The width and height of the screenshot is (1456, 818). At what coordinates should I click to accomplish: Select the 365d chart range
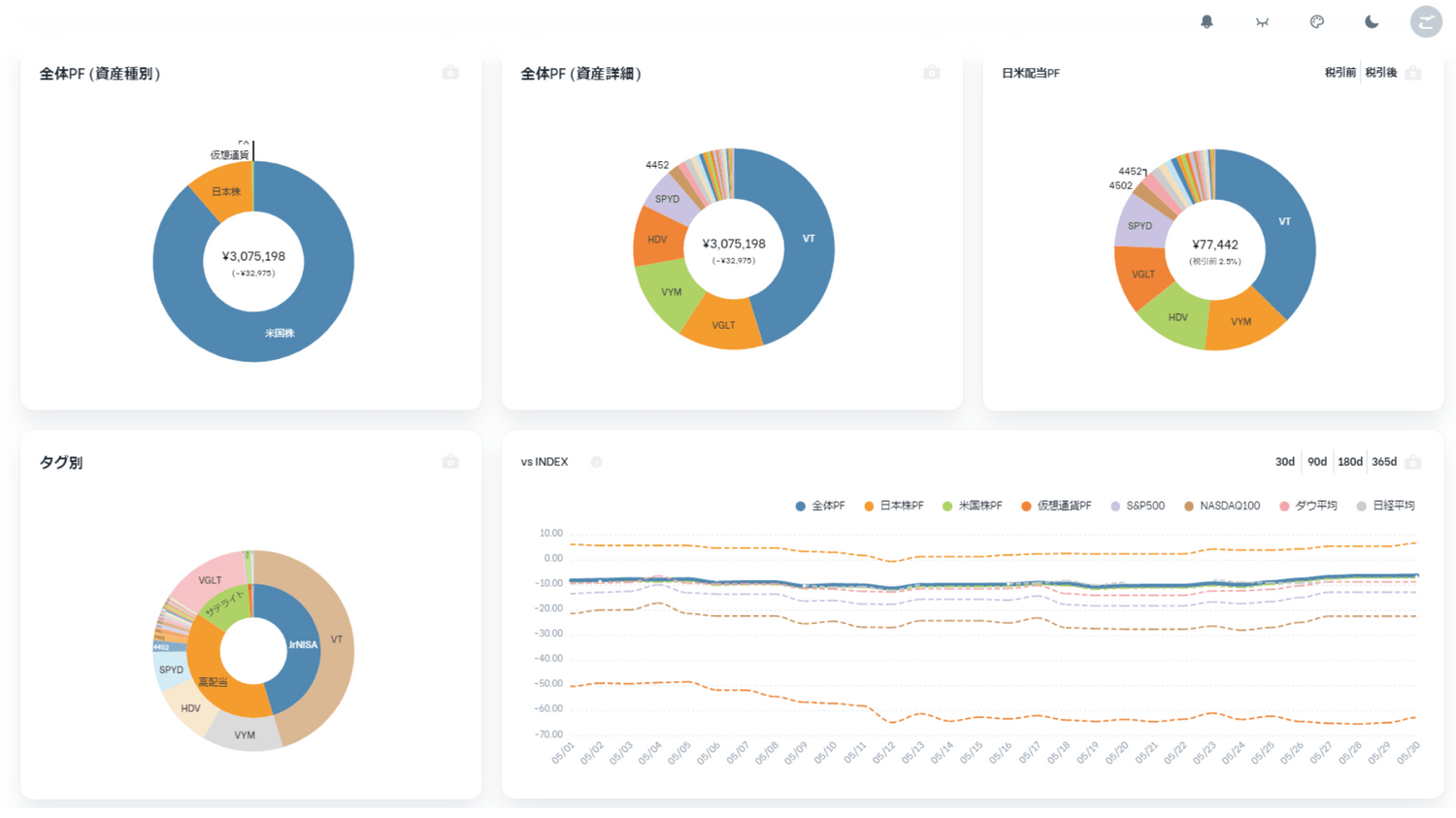(1383, 462)
